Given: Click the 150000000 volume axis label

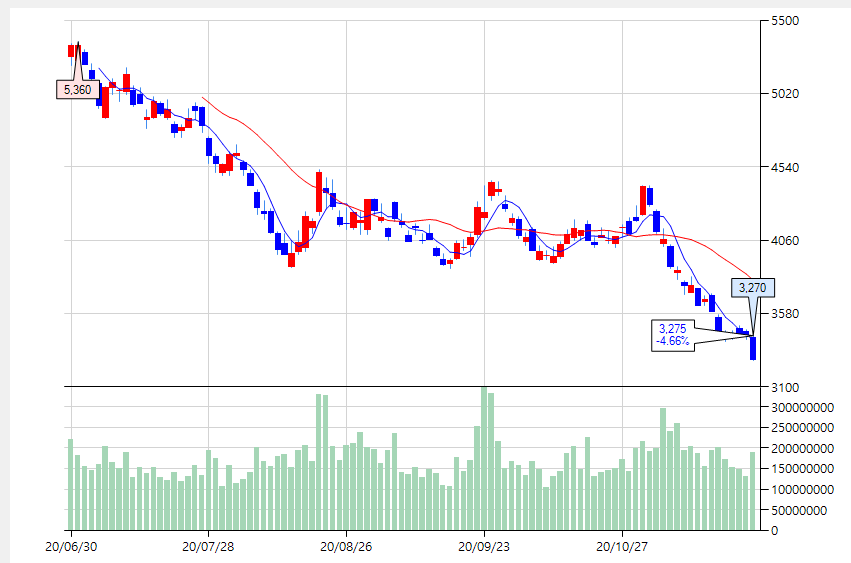Looking at the screenshot, I should pyautogui.click(x=802, y=469).
